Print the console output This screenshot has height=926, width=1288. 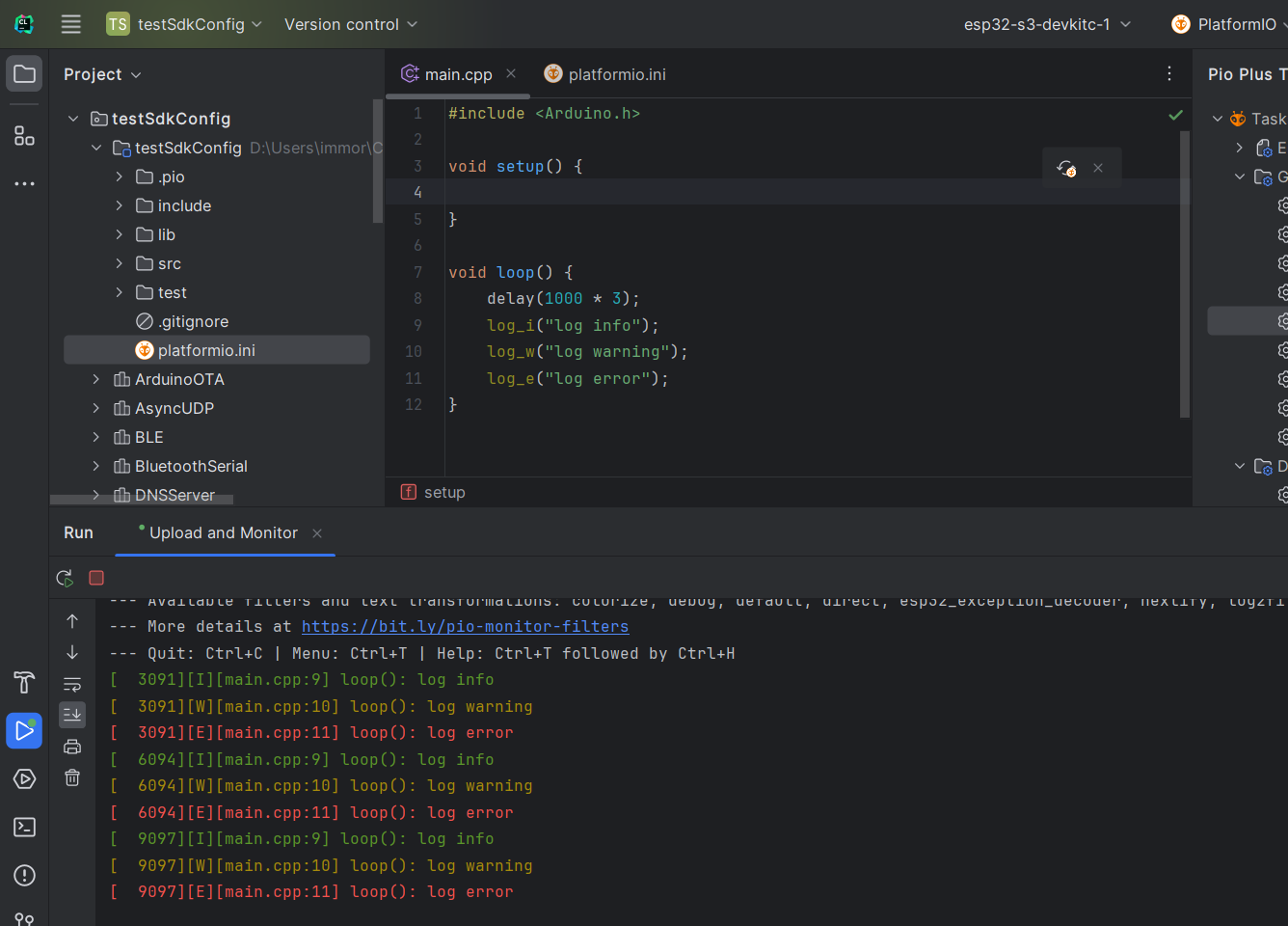pos(72,747)
